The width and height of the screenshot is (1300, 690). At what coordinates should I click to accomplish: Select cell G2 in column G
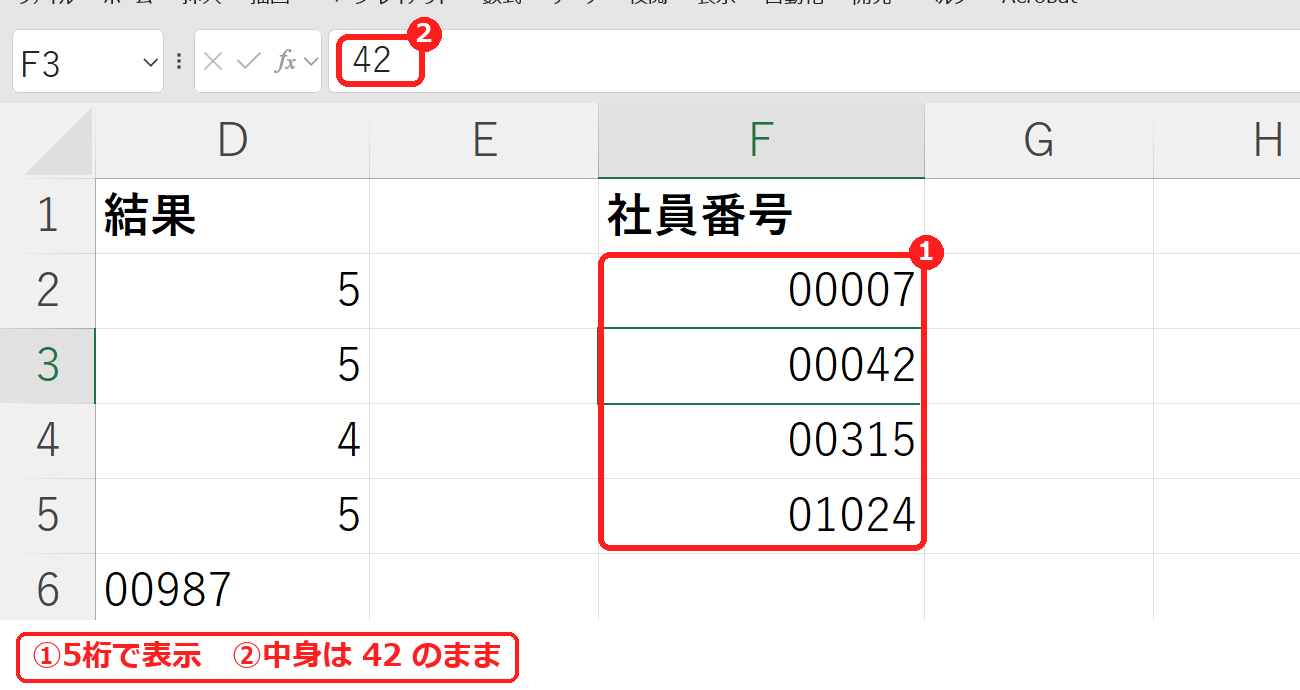point(1038,291)
